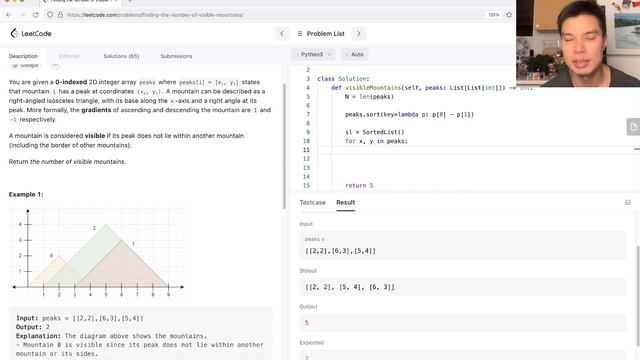Click code line 'for x, y in peaks:'
The image size is (640, 360).
pos(376,141)
